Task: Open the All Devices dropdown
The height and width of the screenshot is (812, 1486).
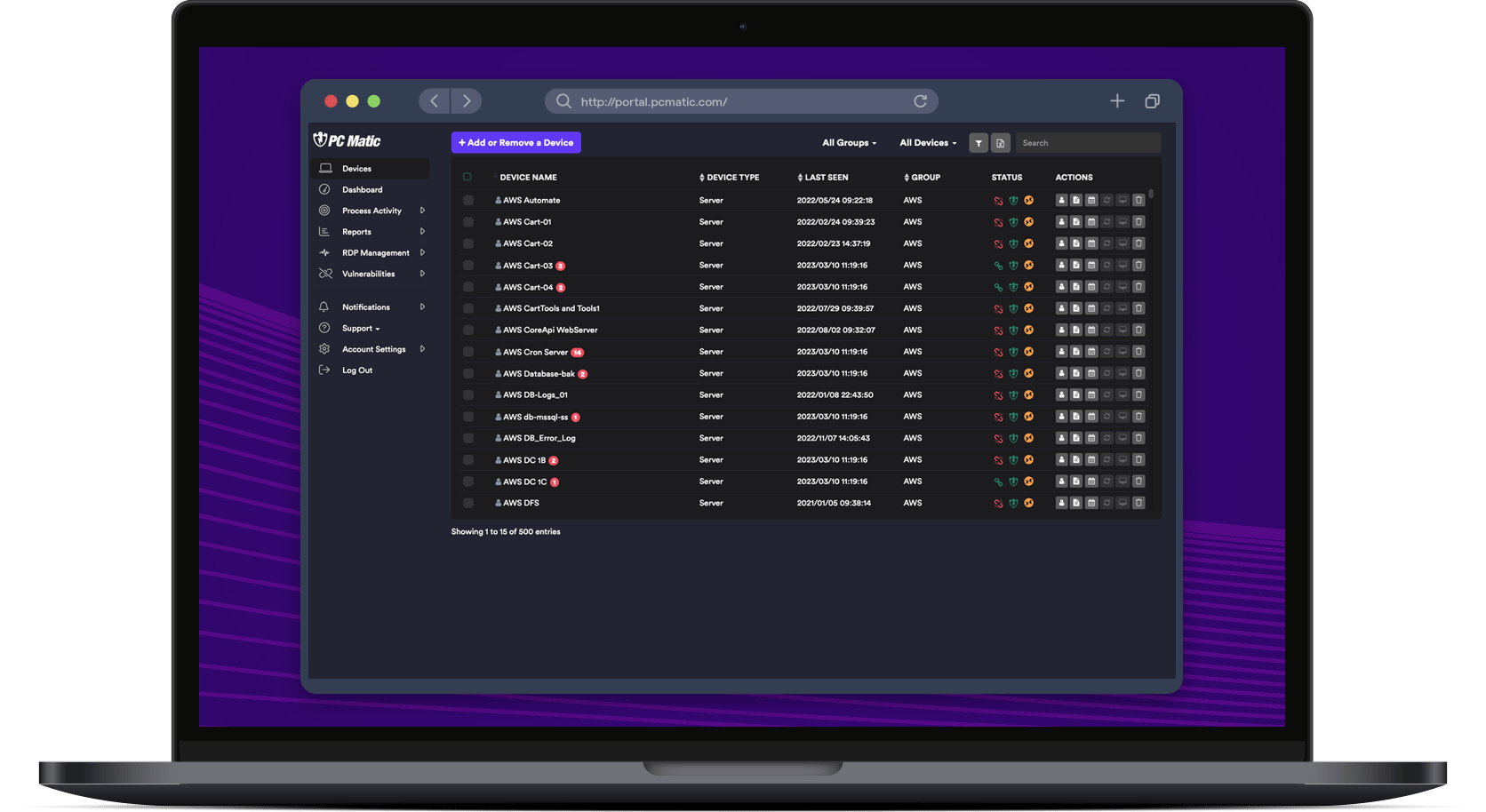Action: click(927, 143)
